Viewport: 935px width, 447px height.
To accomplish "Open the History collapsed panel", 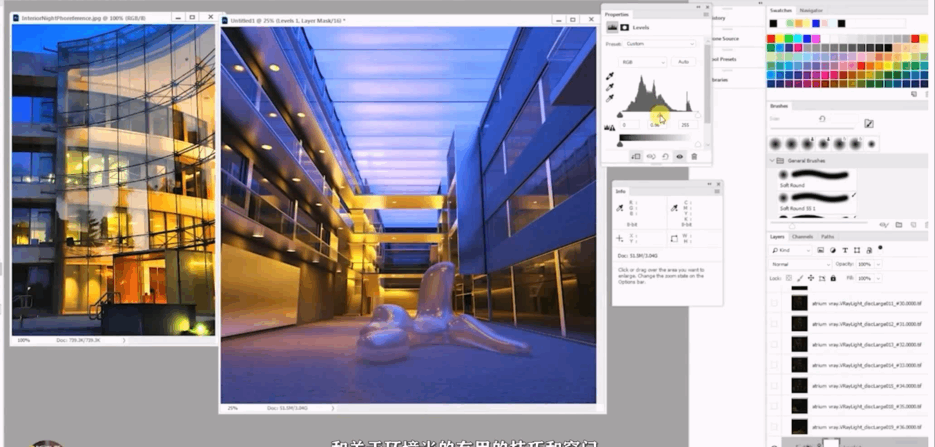I will pos(719,18).
